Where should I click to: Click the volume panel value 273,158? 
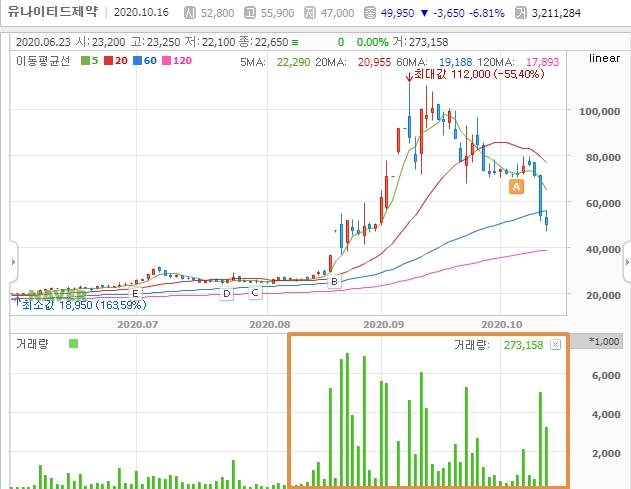[523, 345]
